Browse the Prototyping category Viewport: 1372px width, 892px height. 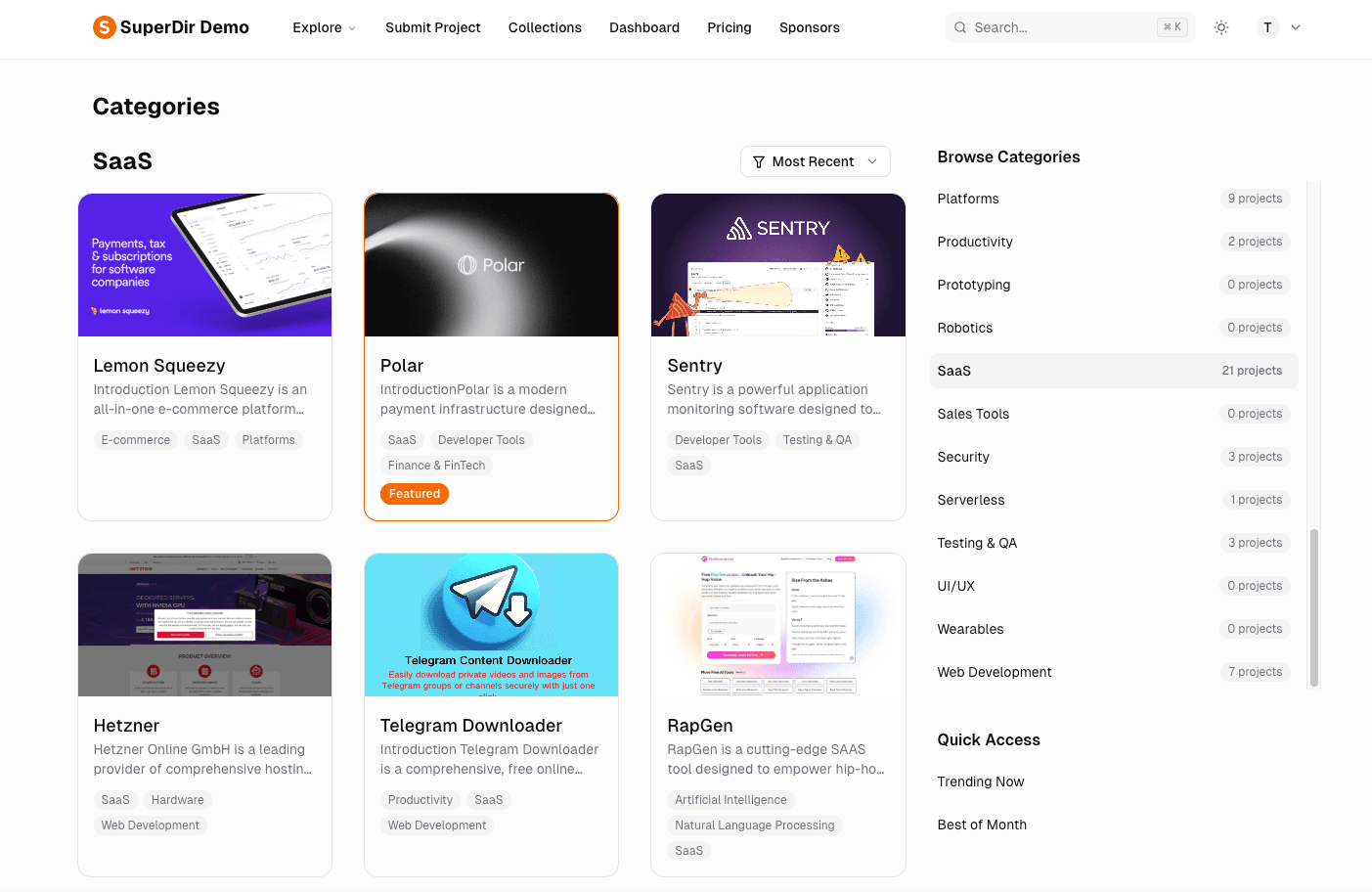pos(1114,285)
